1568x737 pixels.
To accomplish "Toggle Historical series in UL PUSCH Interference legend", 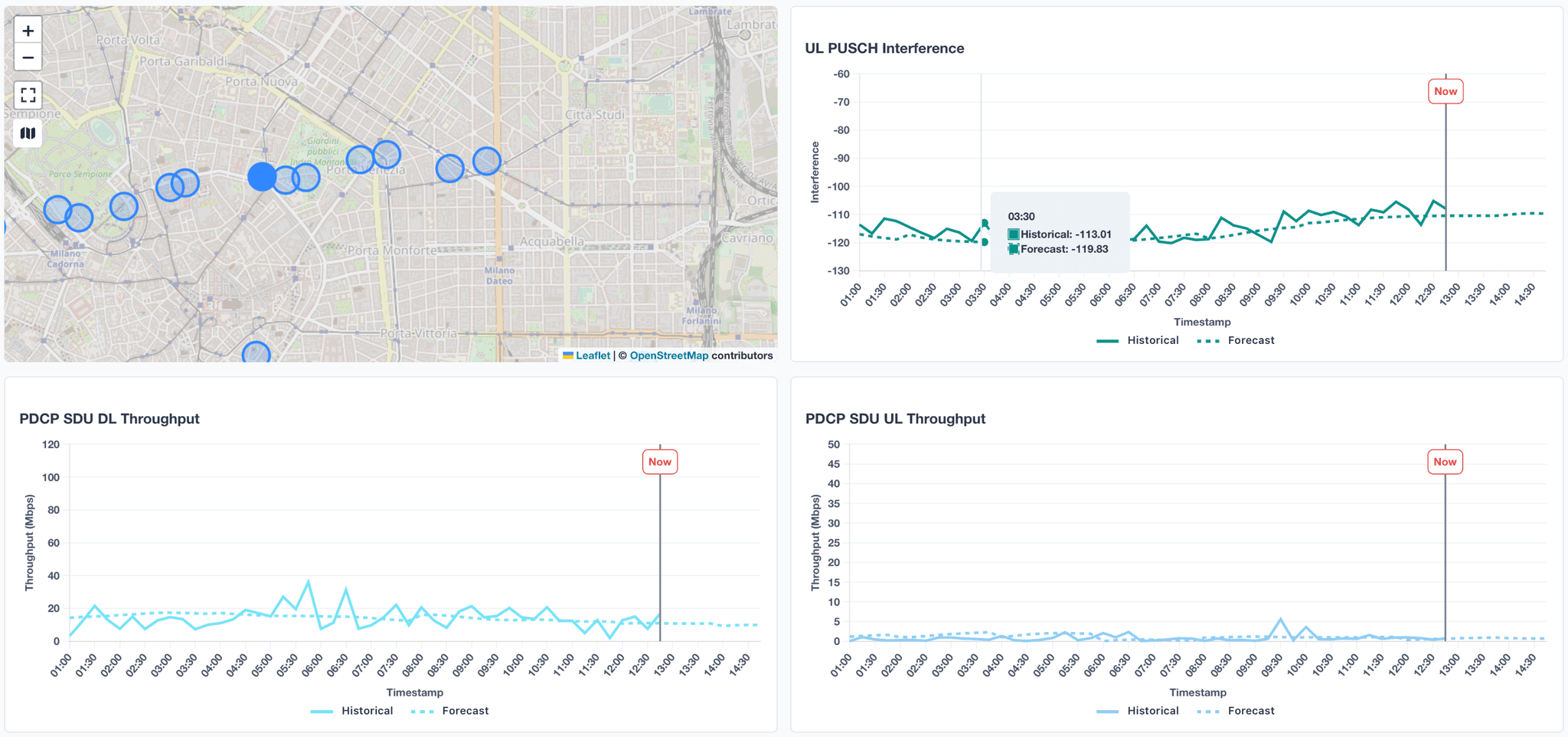I will click(1138, 340).
